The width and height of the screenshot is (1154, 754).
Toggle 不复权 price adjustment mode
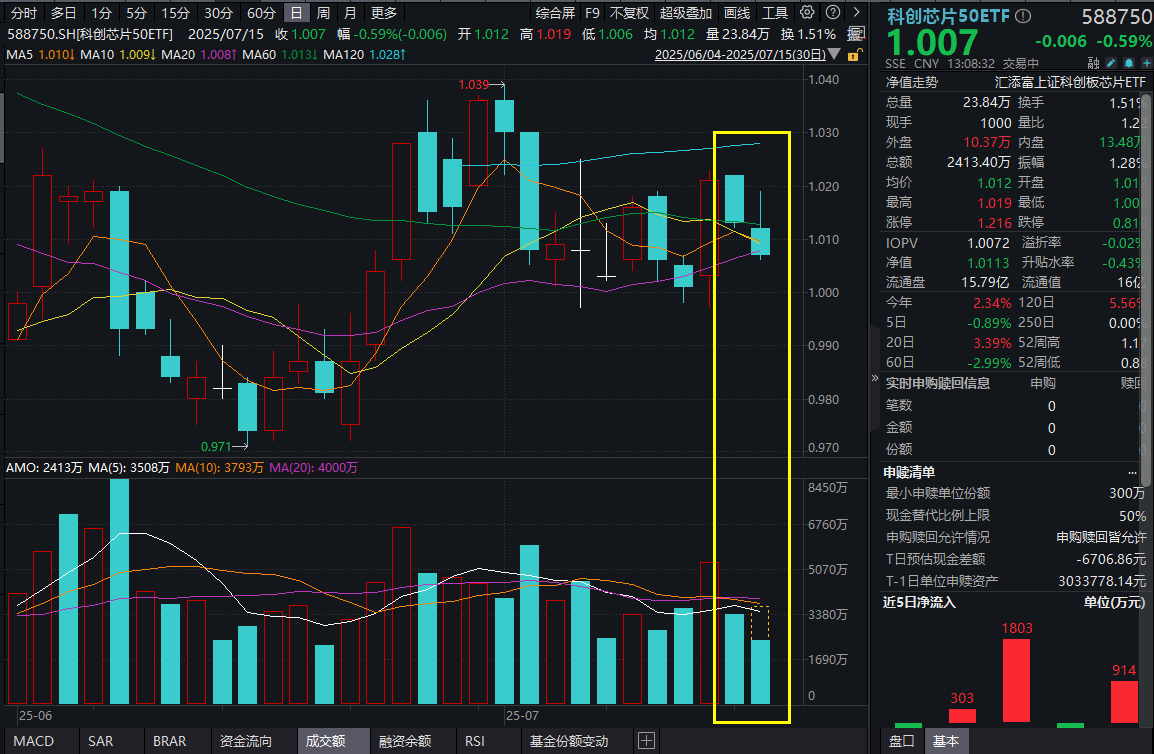[x=629, y=12]
